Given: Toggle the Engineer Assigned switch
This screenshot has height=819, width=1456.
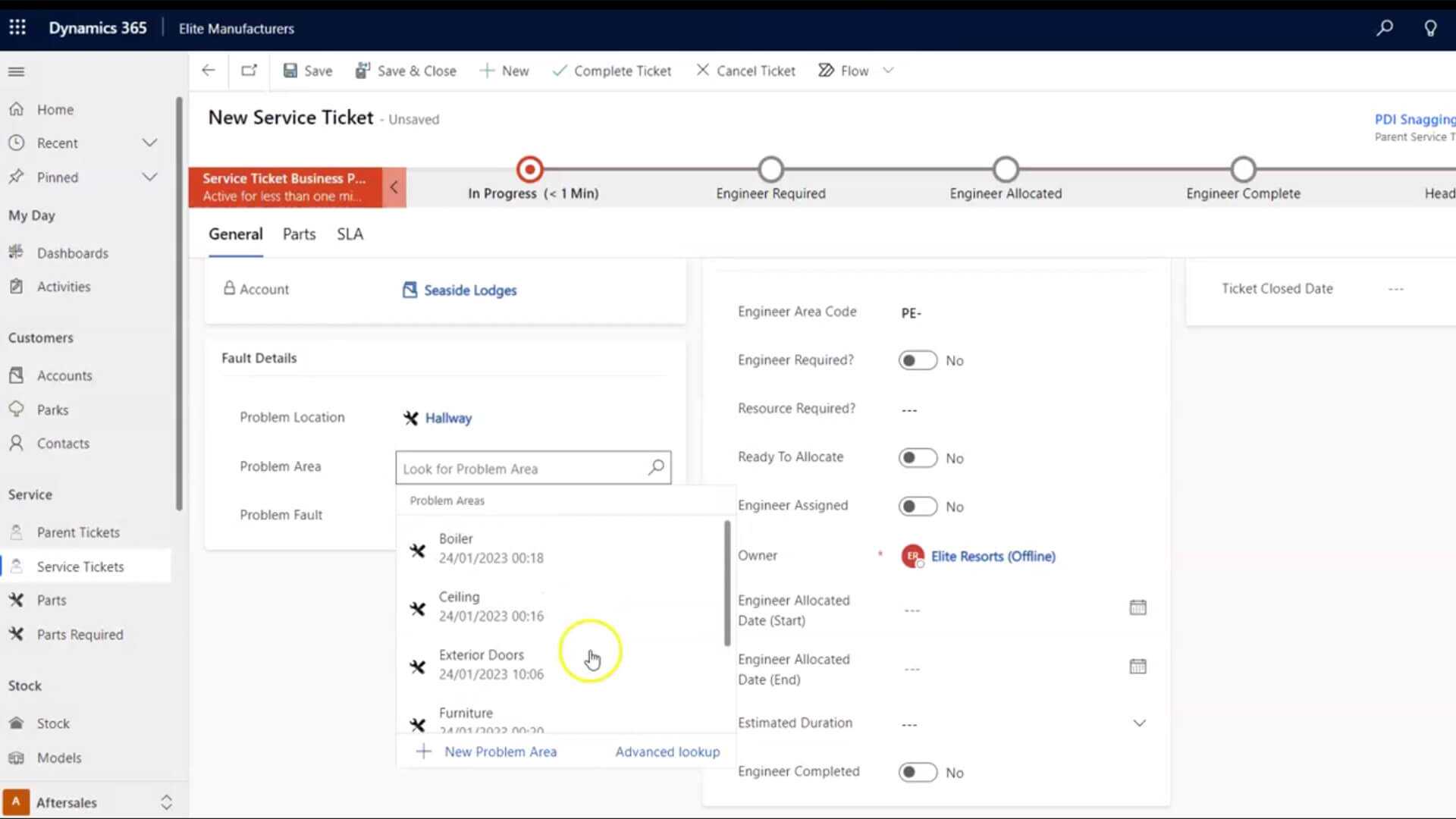Looking at the screenshot, I should (x=918, y=507).
